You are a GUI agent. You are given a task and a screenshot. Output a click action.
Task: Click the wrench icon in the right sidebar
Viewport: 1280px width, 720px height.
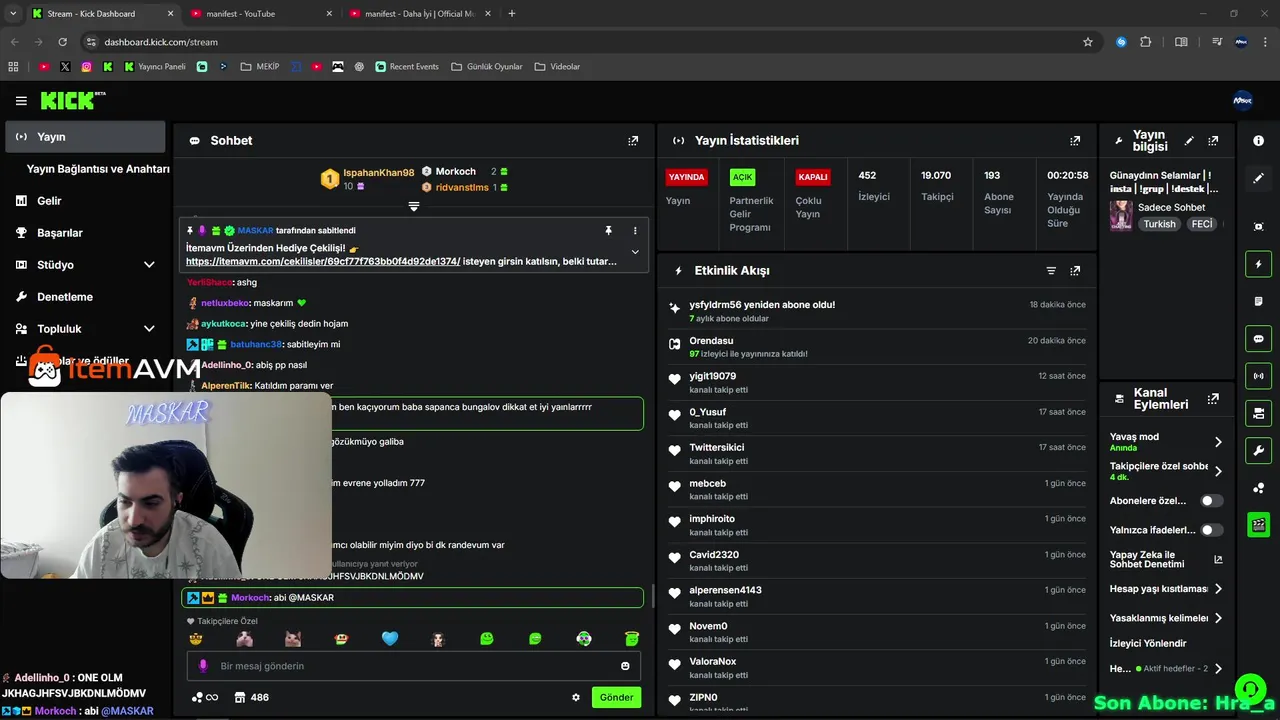point(1258,450)
